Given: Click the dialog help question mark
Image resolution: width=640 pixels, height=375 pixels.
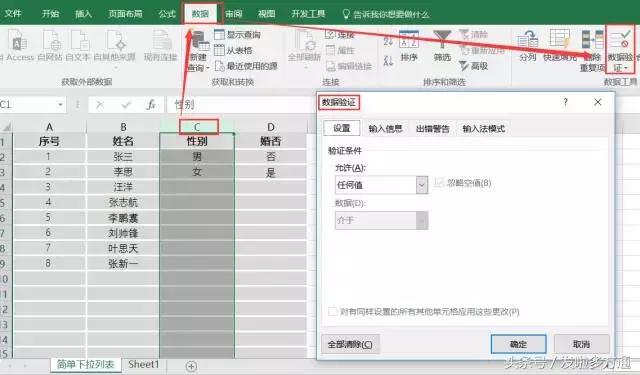Looking at the screenshot, I should [x=565, y=102].
